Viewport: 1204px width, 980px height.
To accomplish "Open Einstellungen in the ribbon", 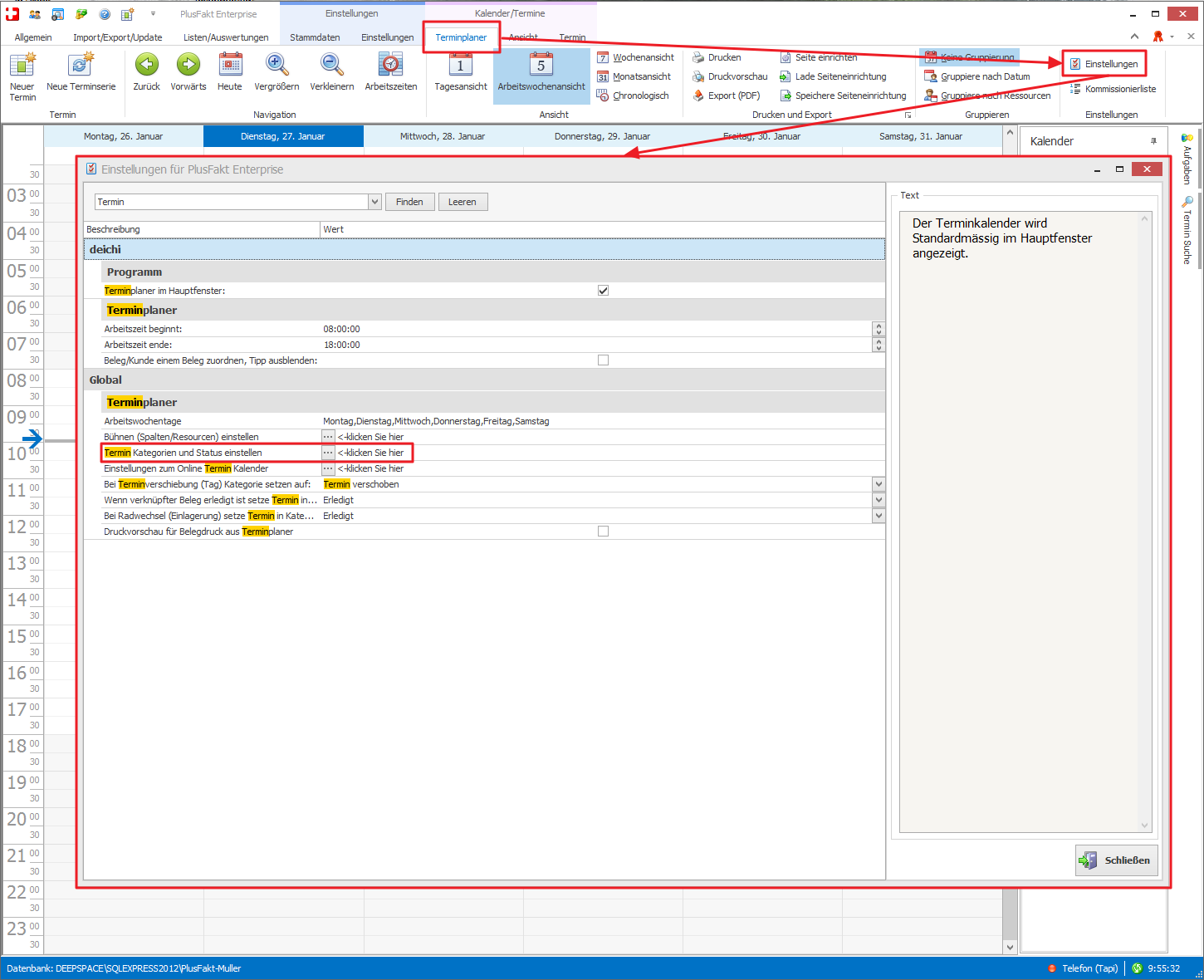I will coord(1104,64).
